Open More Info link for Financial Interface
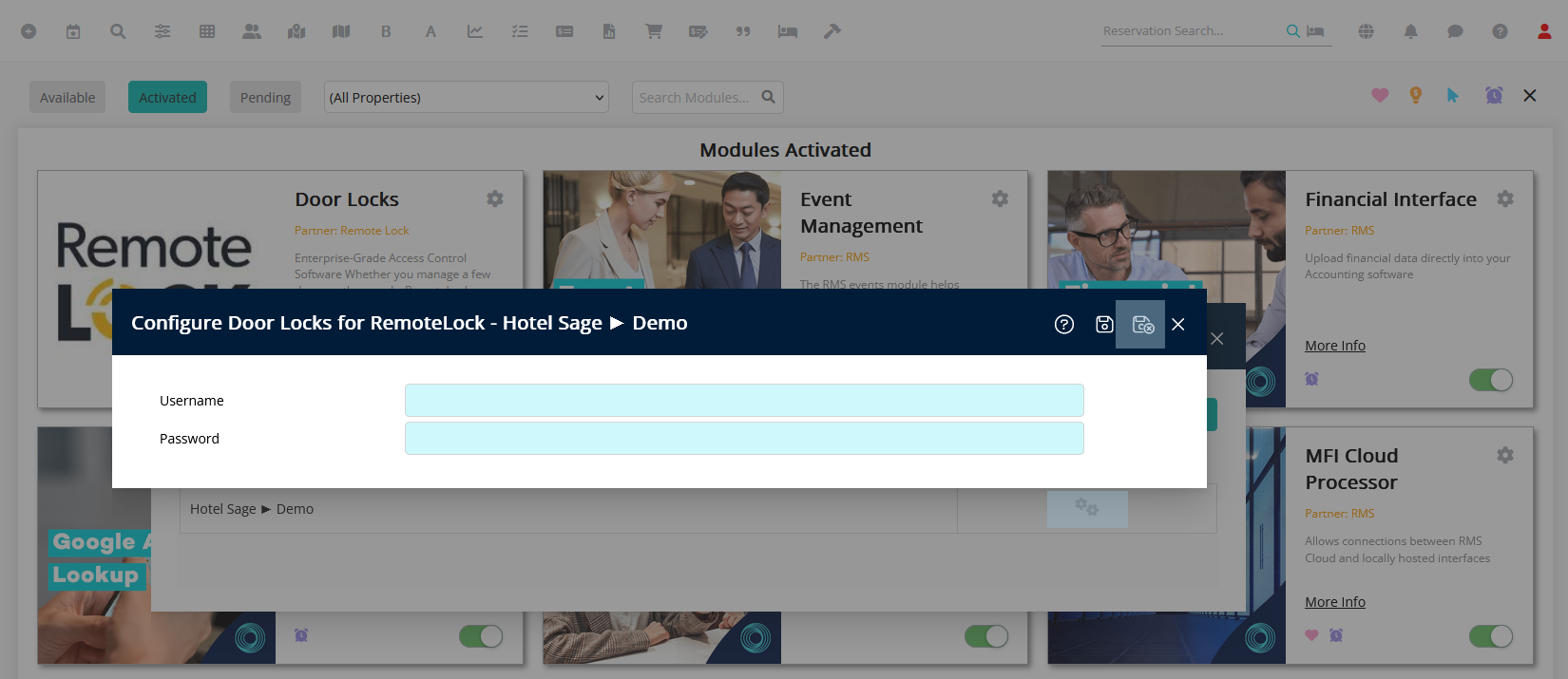 pos(1335,346)
